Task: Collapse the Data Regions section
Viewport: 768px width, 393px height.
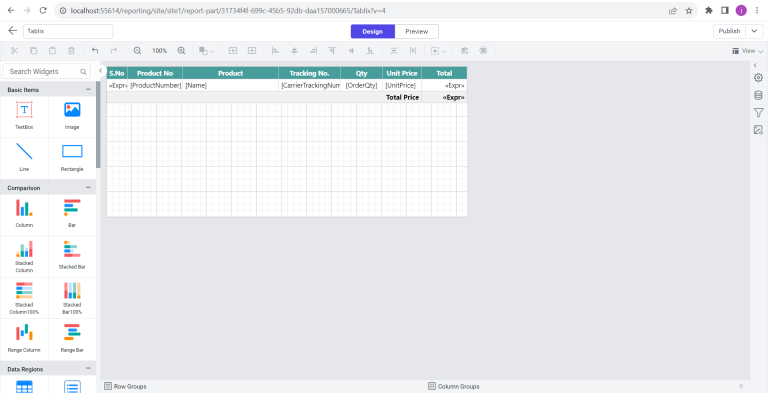Action: click(88, 368)
